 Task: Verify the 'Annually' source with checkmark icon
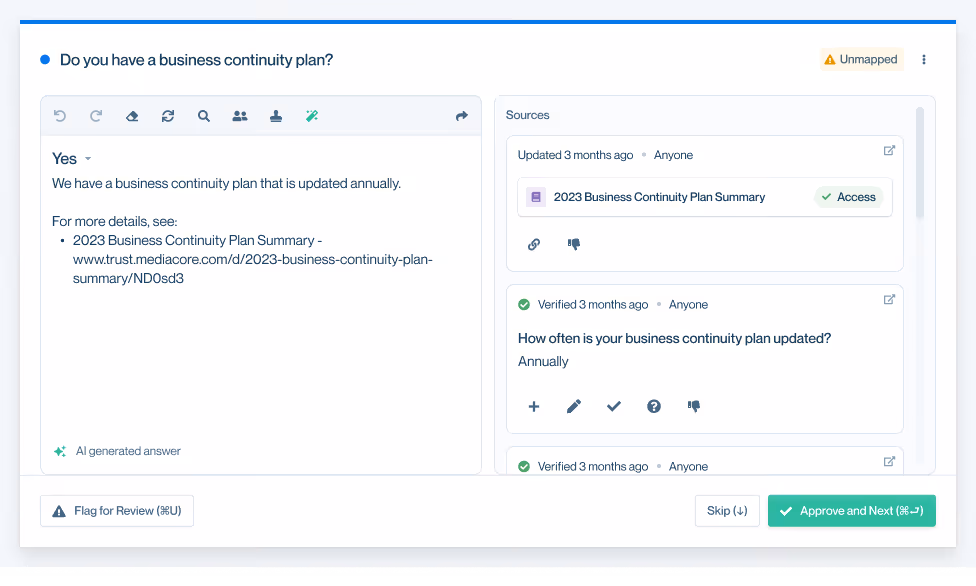(614, 407)
